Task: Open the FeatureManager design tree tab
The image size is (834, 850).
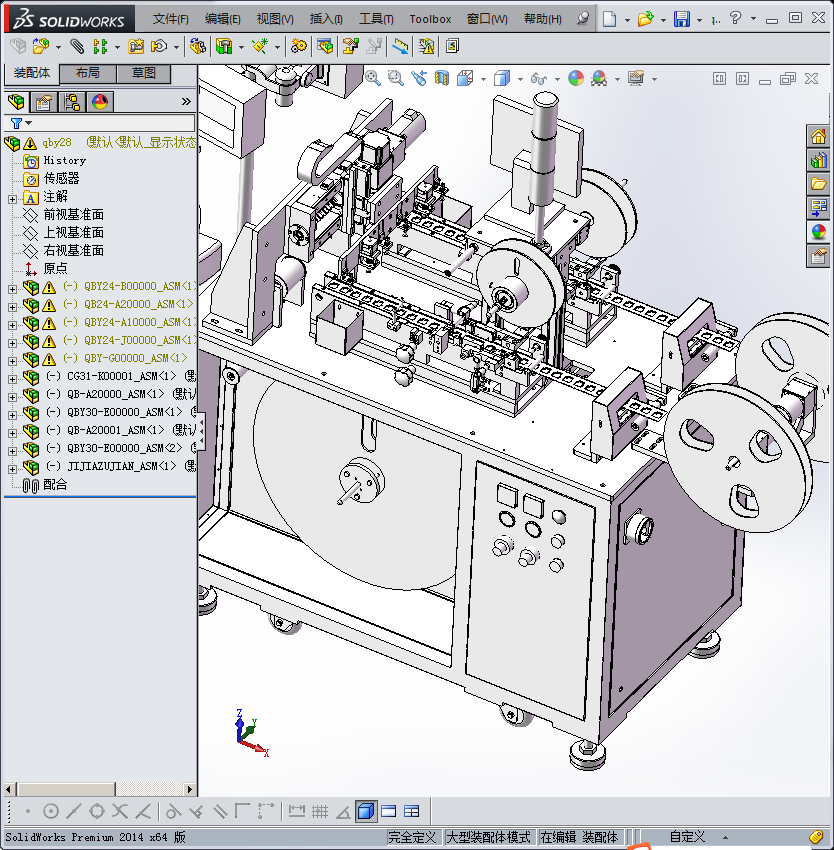Action: (x=15, y=102)
